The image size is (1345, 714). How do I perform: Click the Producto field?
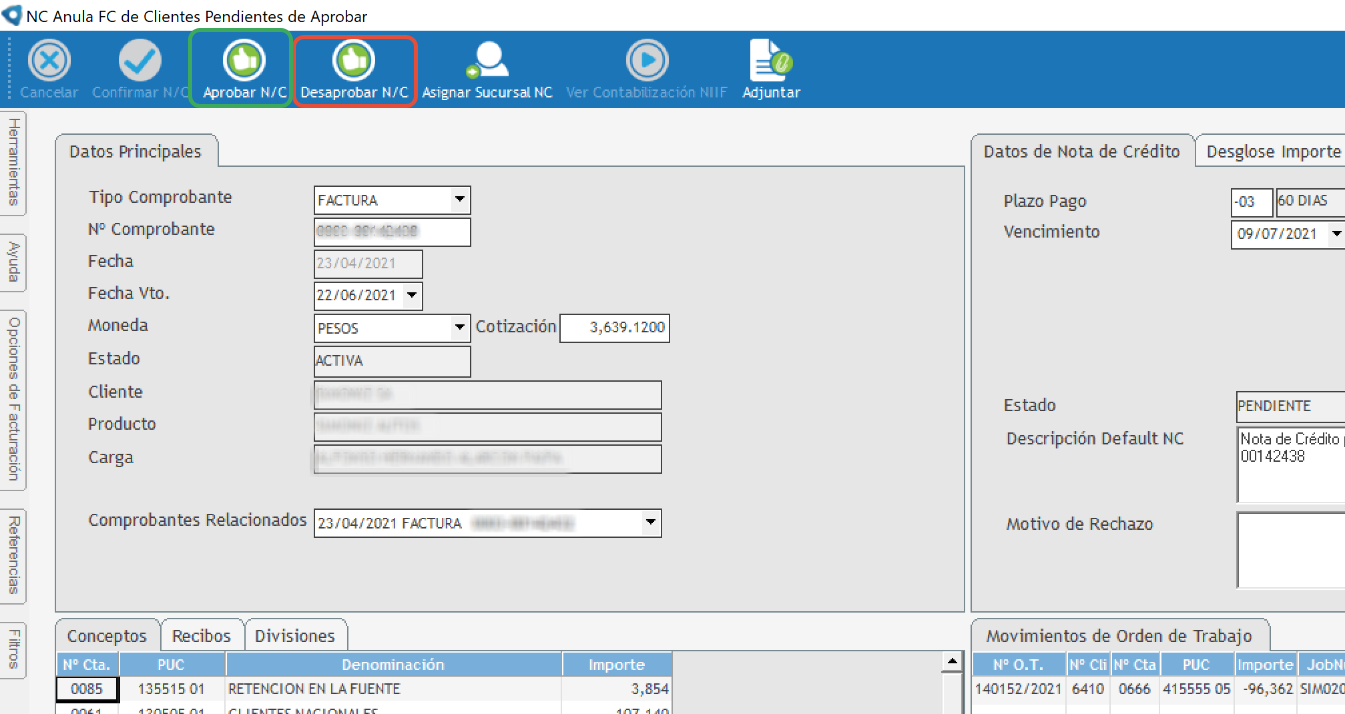pyautogui.click(x=488, y=427)
